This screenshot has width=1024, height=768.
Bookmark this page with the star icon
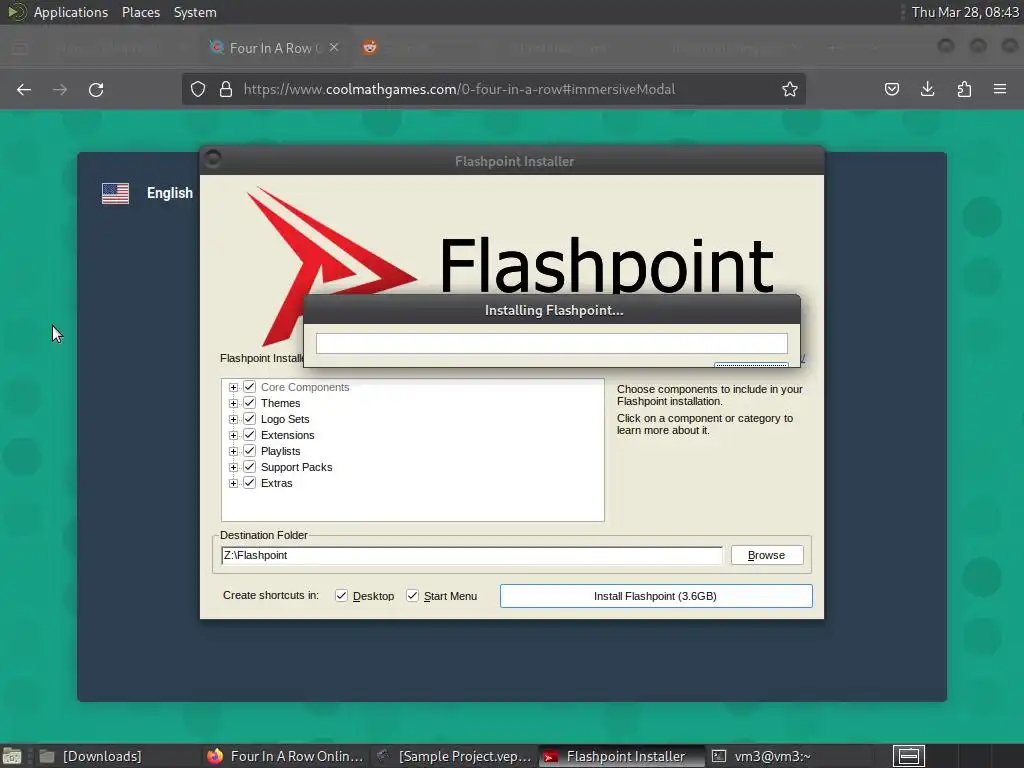click(x=790, y=89)
